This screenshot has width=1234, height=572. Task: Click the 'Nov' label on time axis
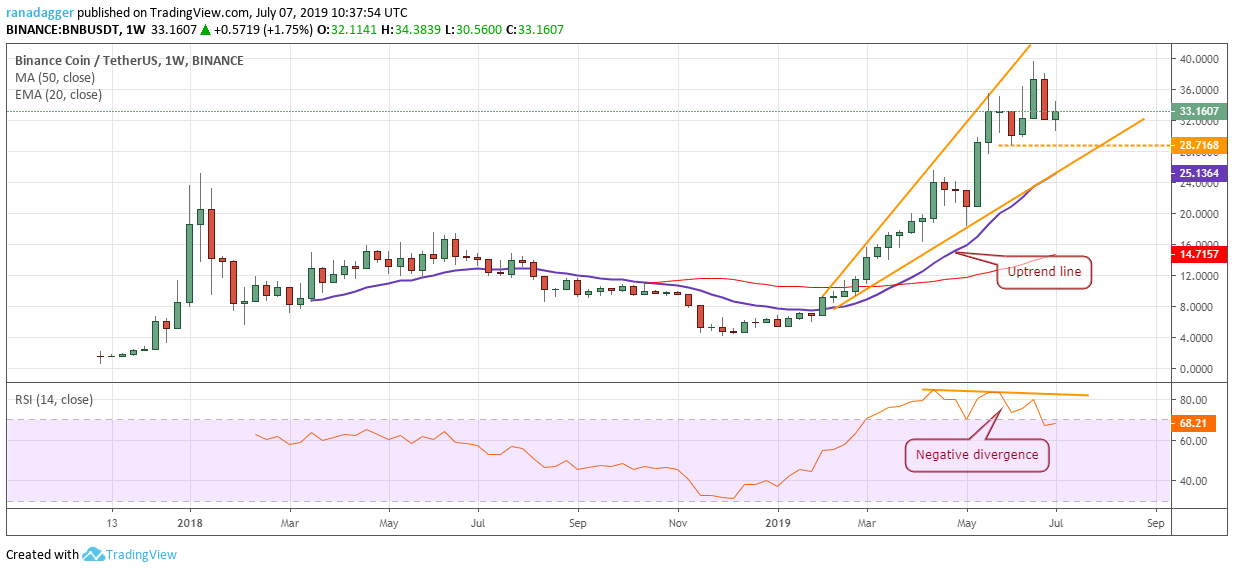coord(678,523)
